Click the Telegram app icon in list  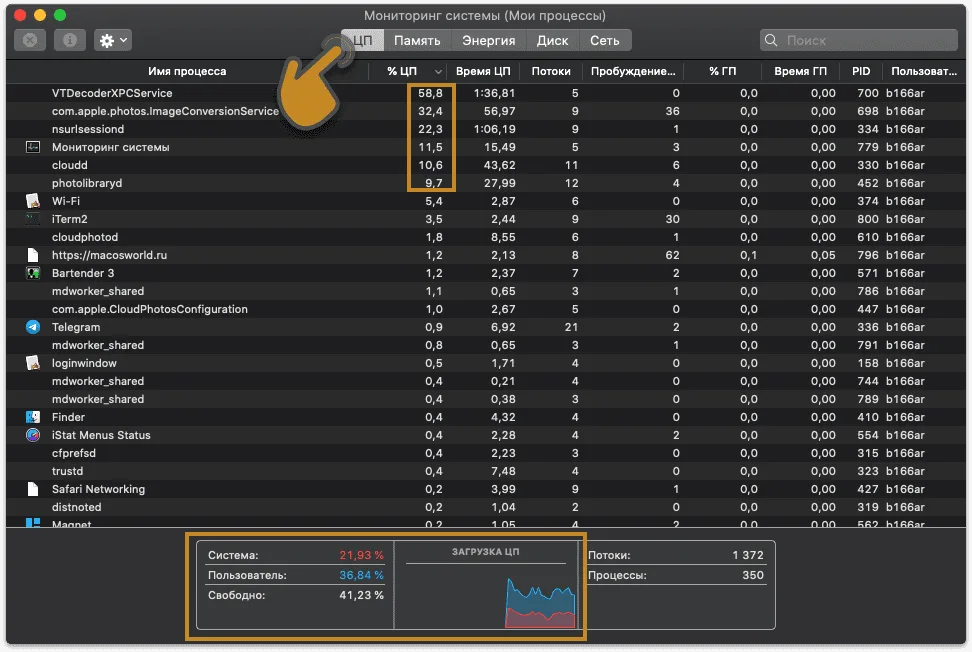point(33,327)
